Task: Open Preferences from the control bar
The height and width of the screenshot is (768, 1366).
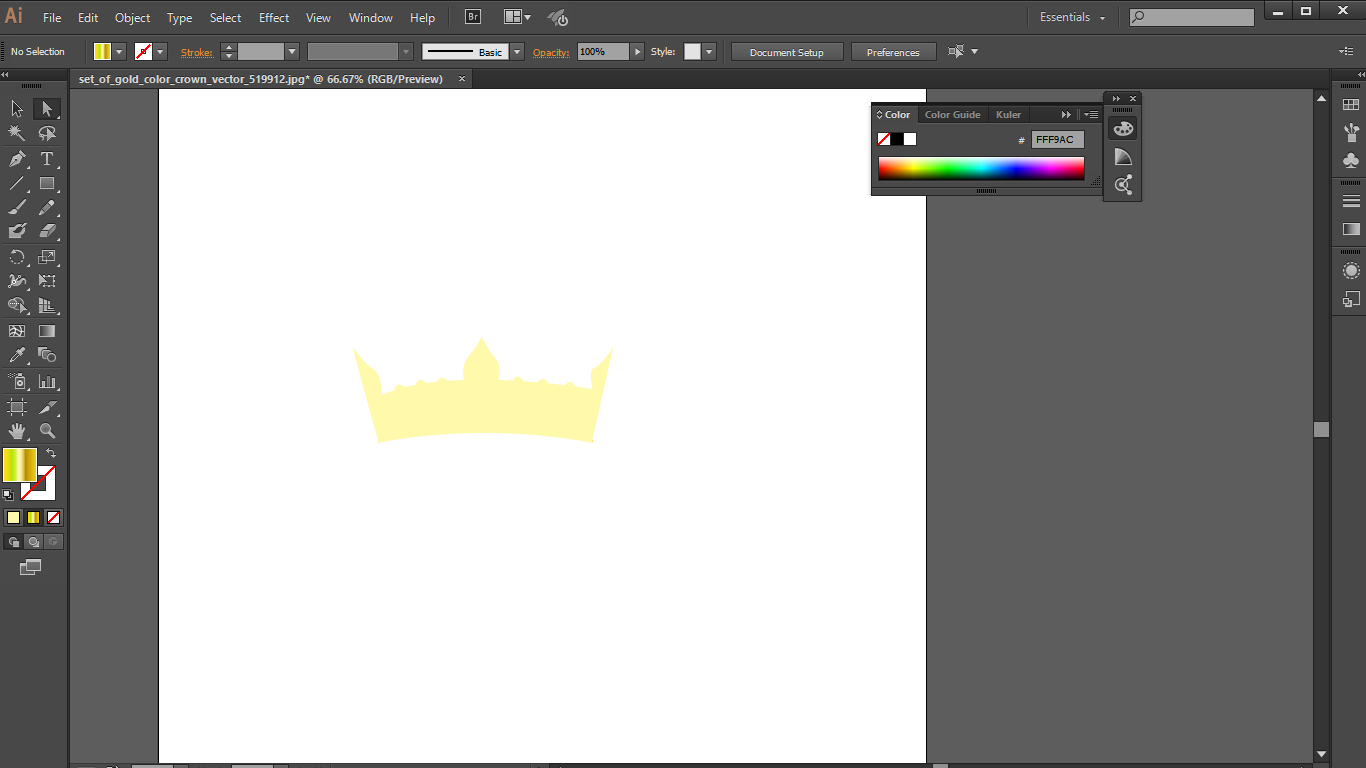Action: click(x=893, y=51)
